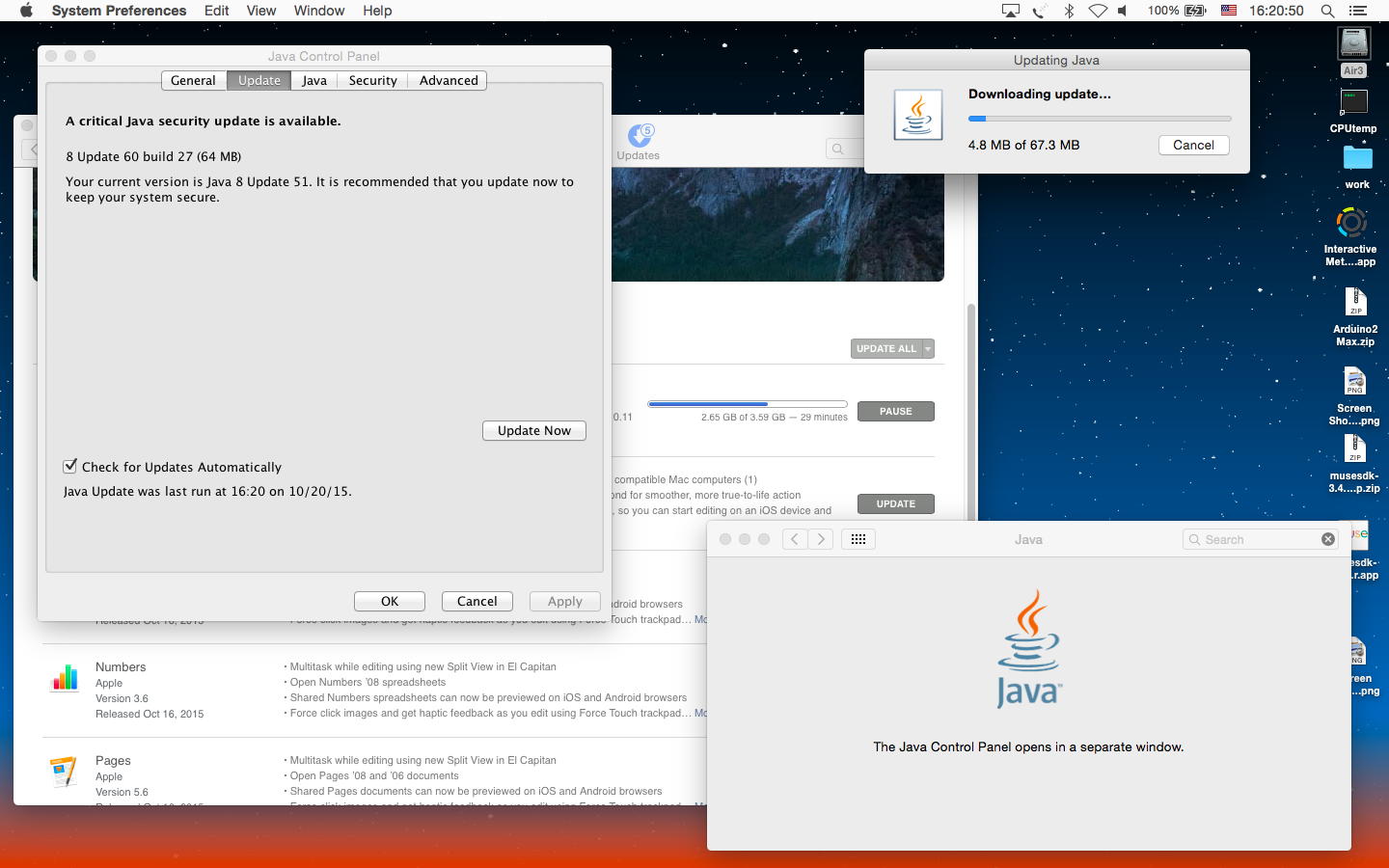Pause the App Store download
The height and width of the screenshot is (868, 1389).
[x=896, y=411]
